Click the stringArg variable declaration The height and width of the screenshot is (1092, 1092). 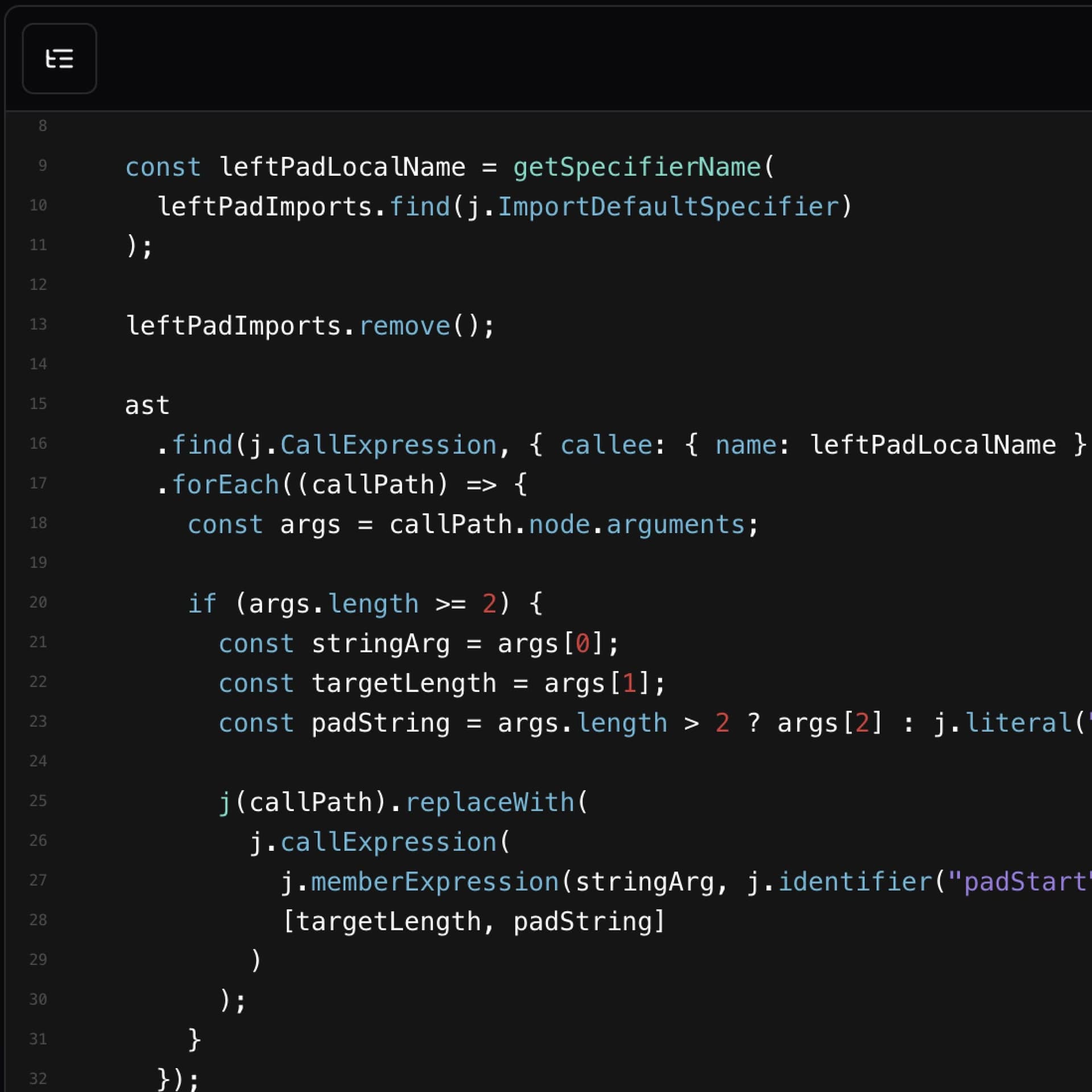[380, 644]
